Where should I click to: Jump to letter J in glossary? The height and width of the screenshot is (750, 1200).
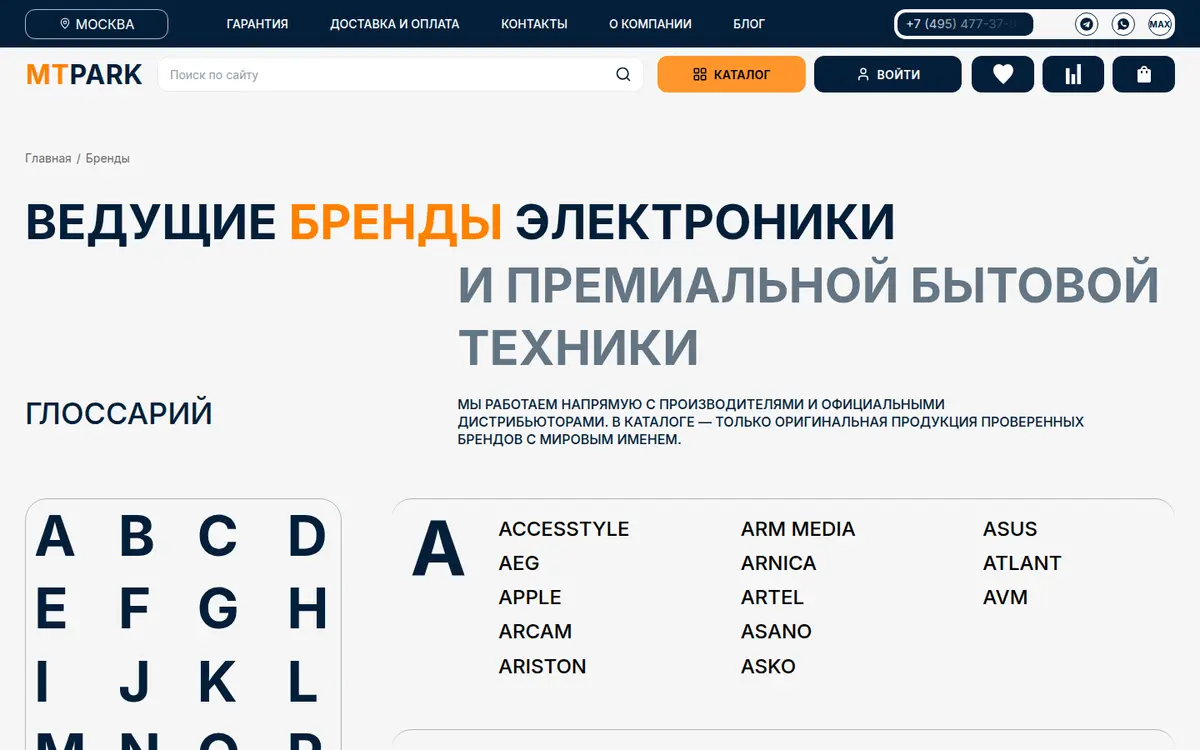tap(134, 681)
